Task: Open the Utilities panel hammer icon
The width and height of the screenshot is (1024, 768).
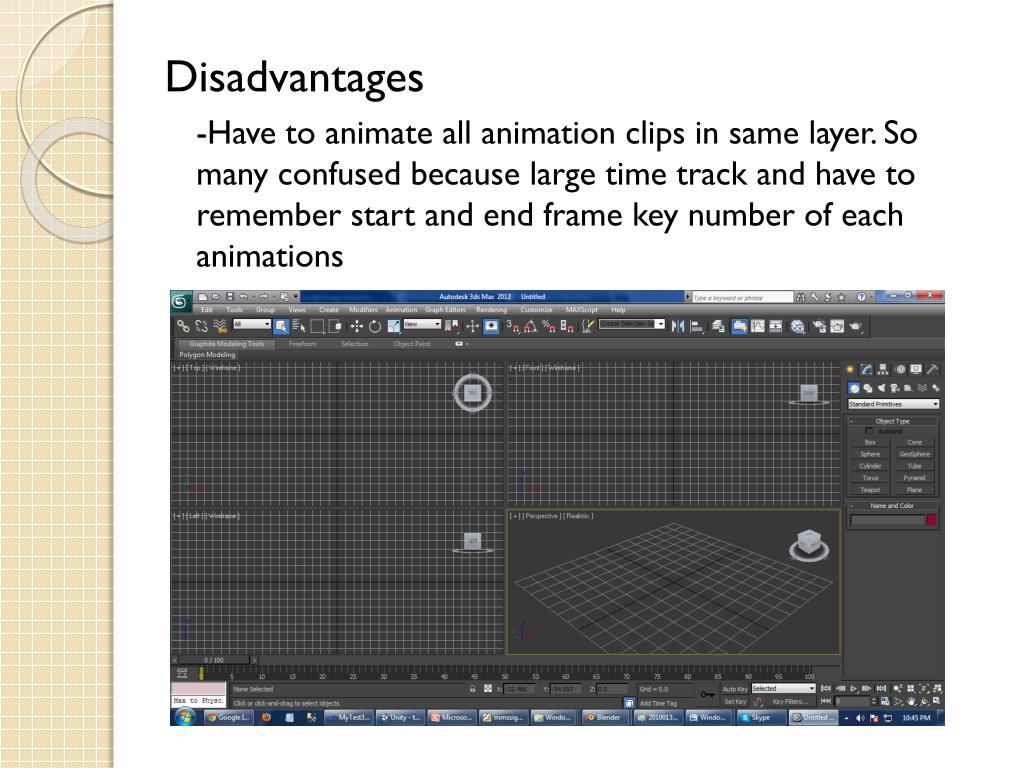Action: [933, 369]
